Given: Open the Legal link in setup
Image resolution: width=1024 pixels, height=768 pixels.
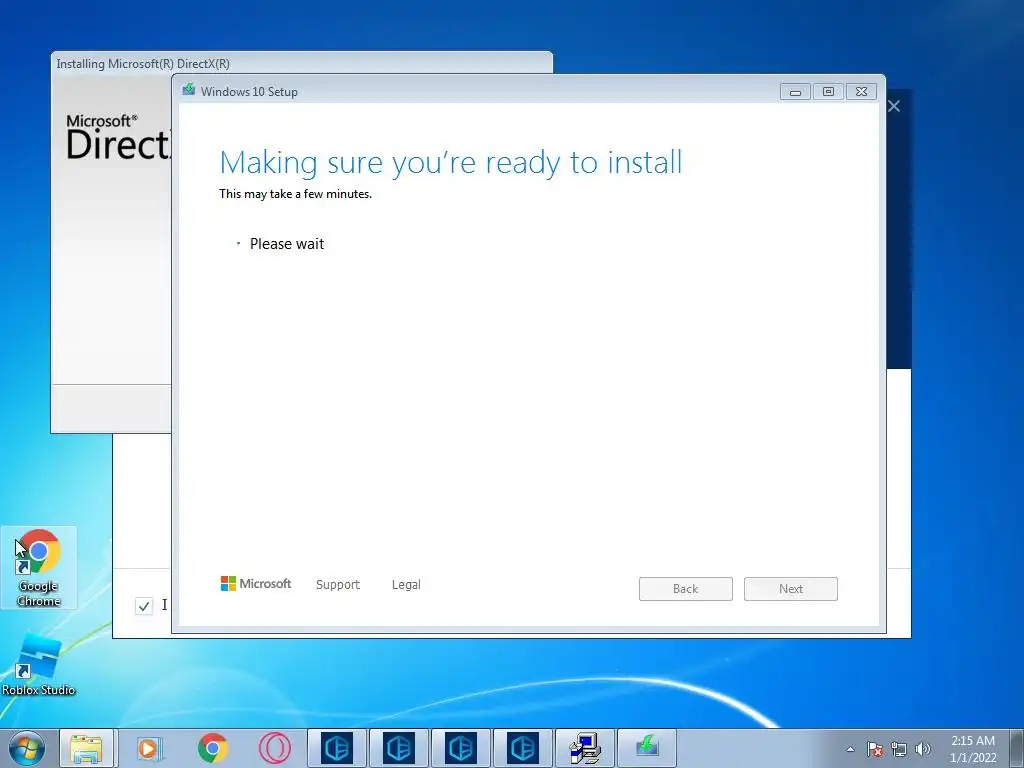Looking at the screenshot, I should (406, 584).
